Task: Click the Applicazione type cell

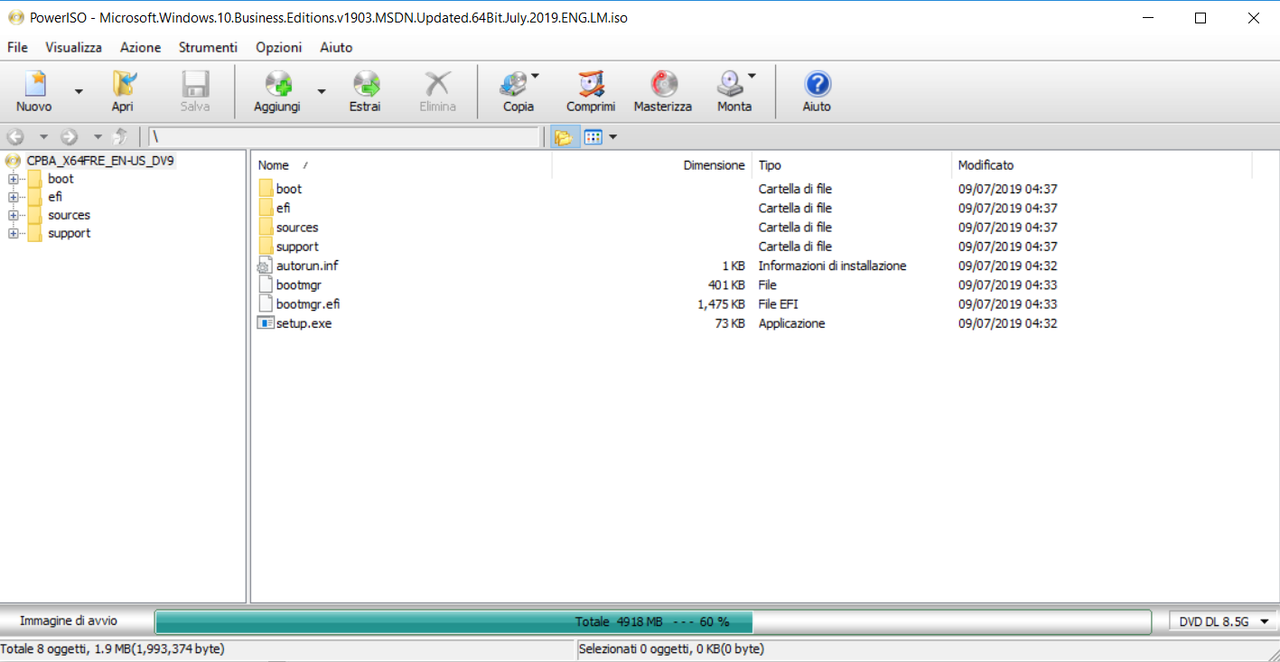Action: 792,323
